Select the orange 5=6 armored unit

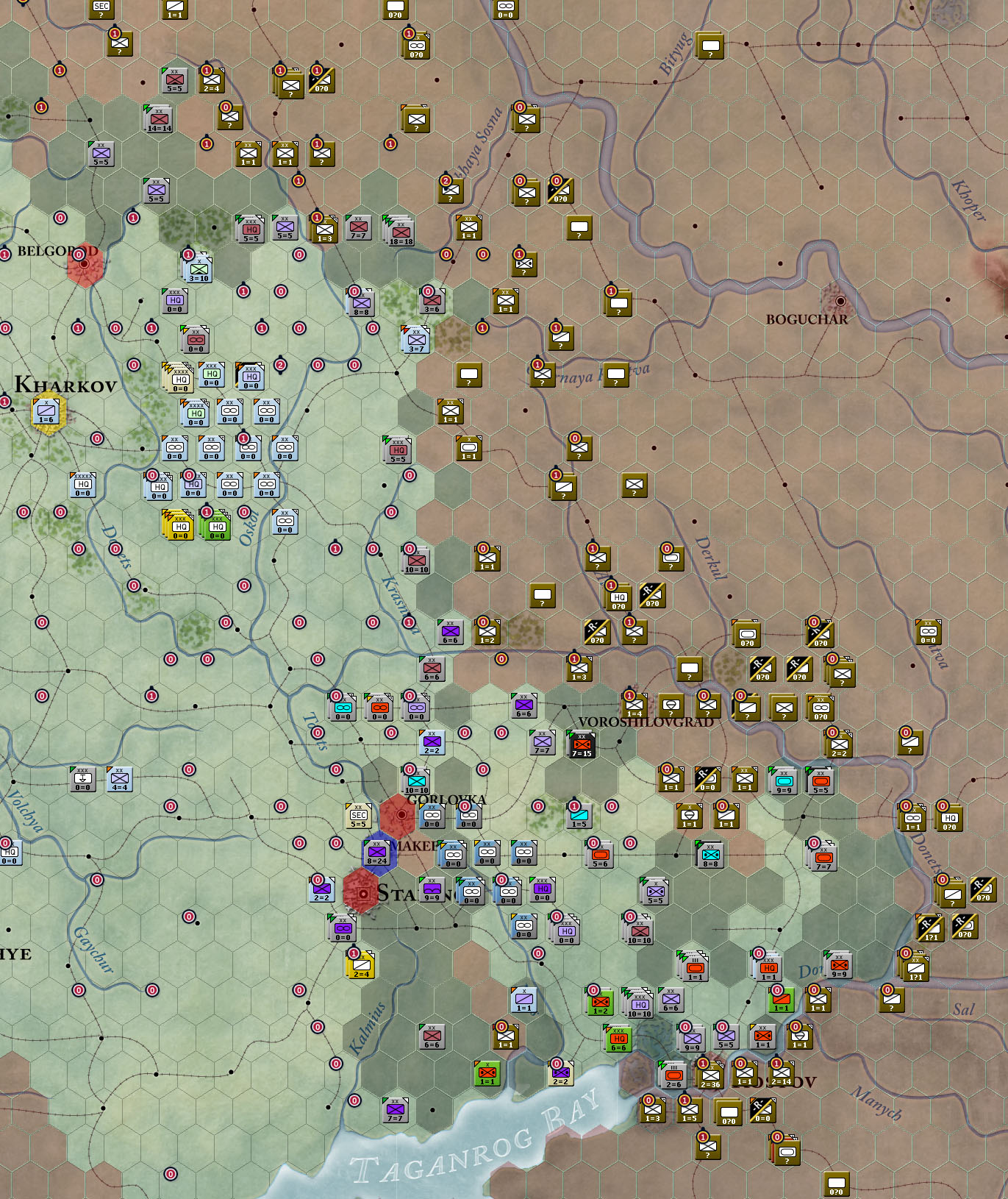600,854
